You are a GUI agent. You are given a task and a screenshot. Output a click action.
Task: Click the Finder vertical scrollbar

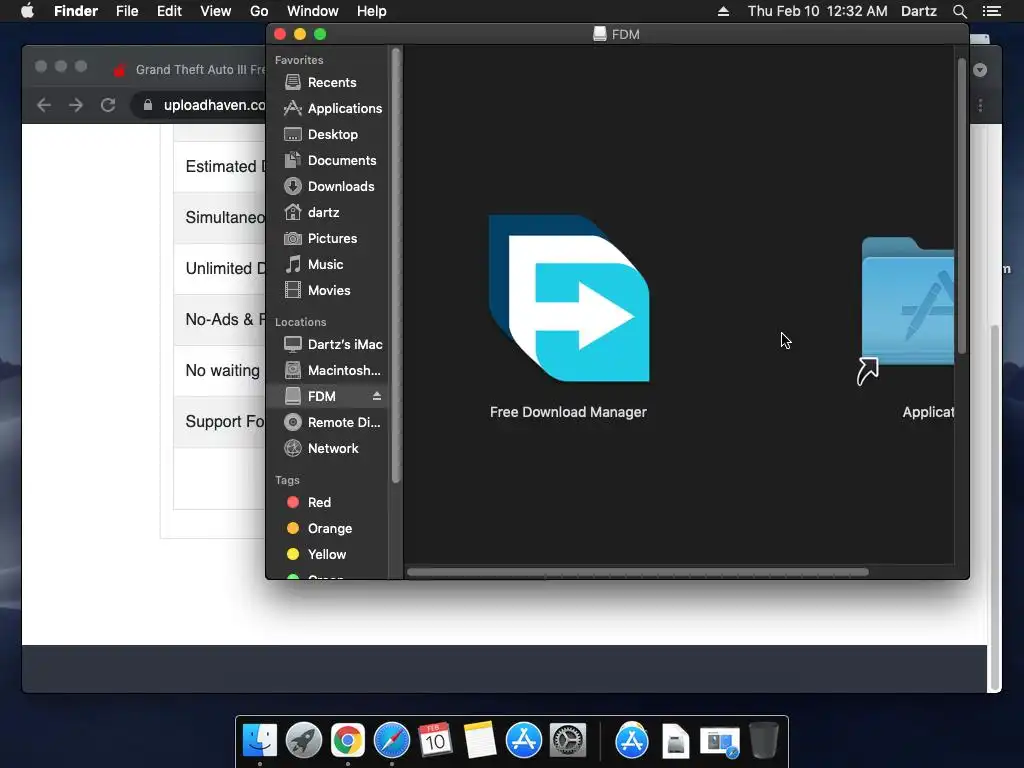point(961,206)
